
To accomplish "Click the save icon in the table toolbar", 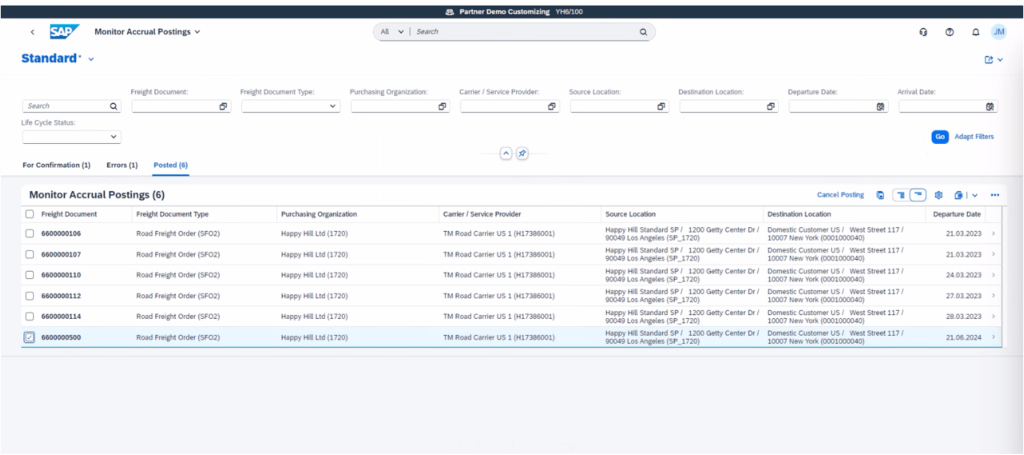I will click(x=880, y=195).
